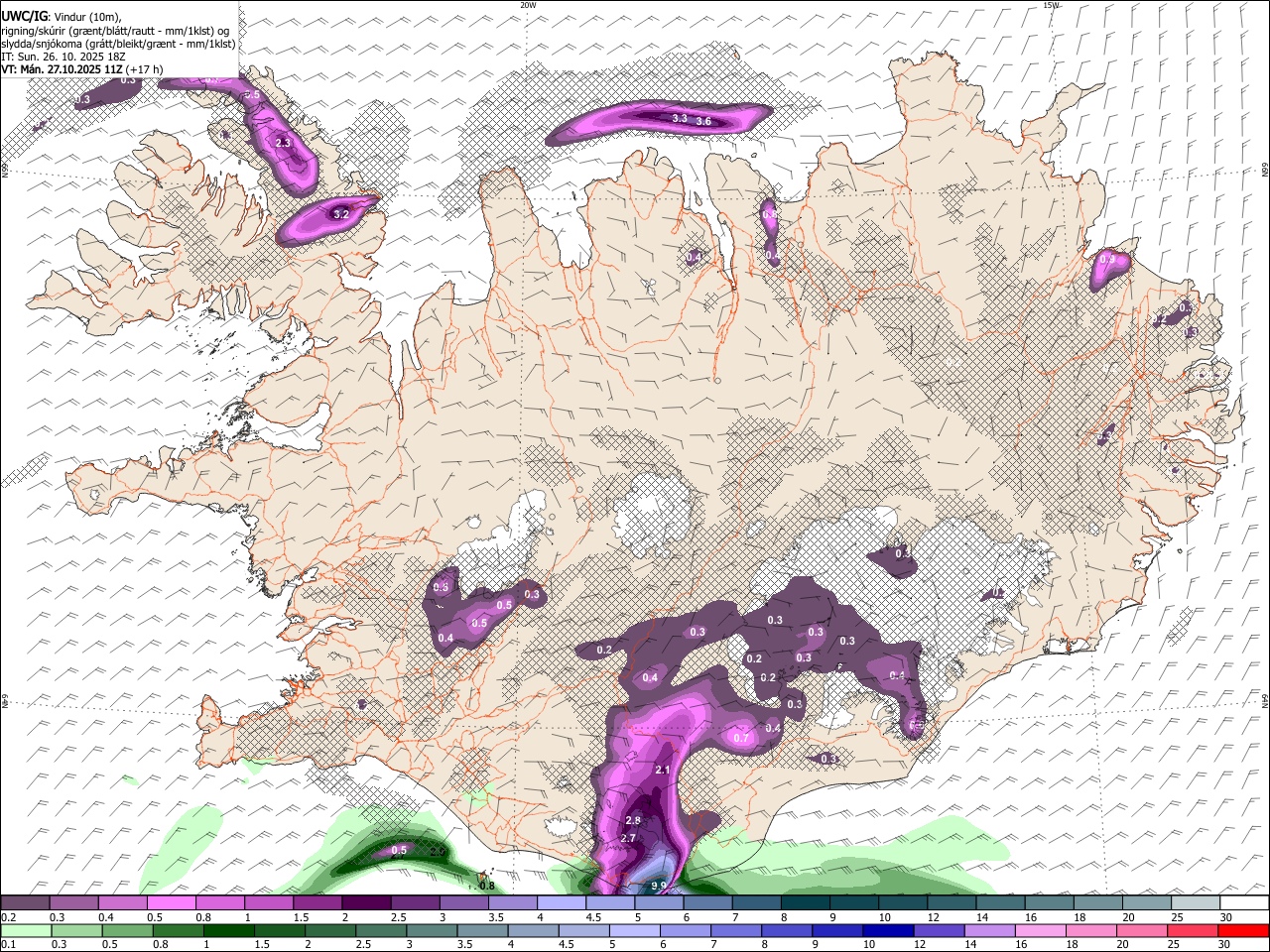Select the 'VT: Mán. 27.10.2025 11Z' line
Viewport: 1270px width, 952px height.
click(x=62, y=69)
